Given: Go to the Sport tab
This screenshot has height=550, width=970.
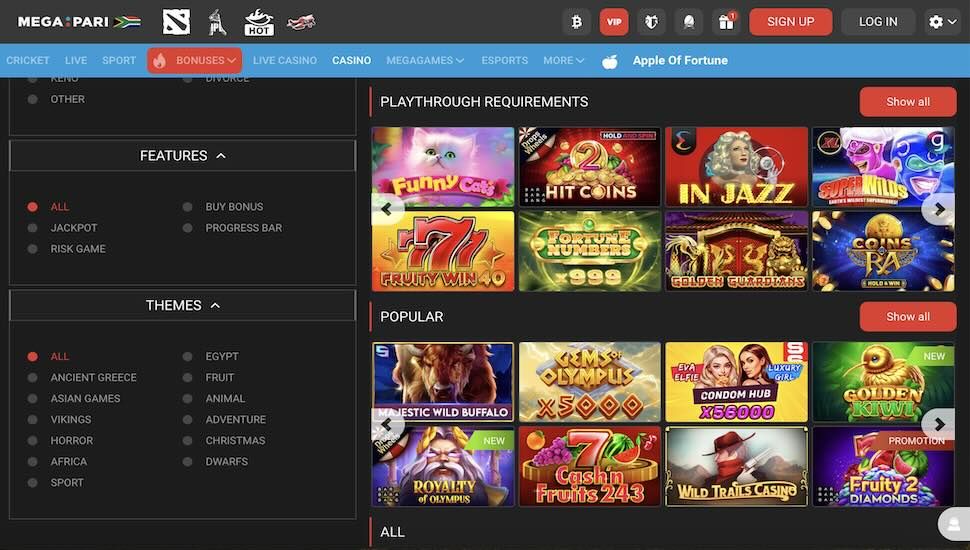Looking at the screenshot, I should coord(119,61).
